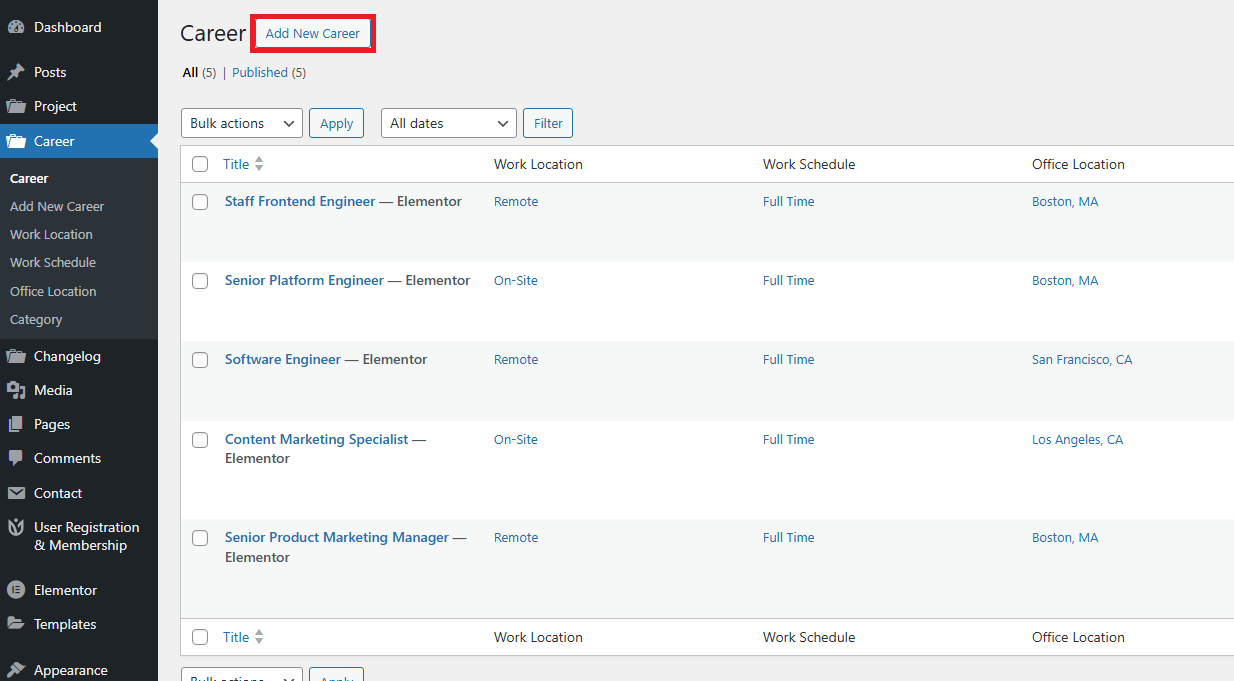Image resolution: width=1234 pixels, height=681 pixels.
Task: Open the Senior Platform Engineer title link
Action: [304, 281]
